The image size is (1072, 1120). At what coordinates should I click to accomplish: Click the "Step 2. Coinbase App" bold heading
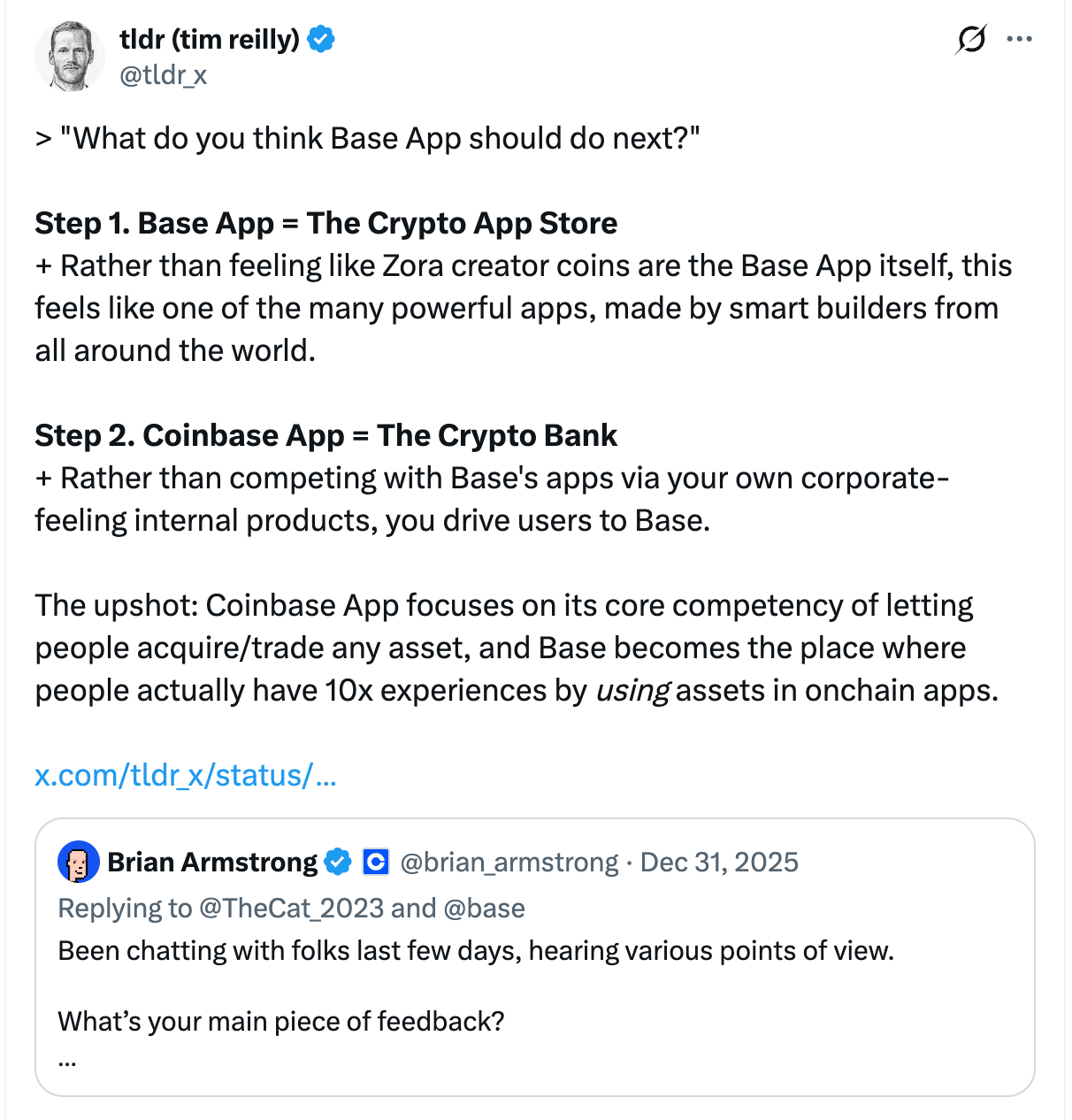325,436
